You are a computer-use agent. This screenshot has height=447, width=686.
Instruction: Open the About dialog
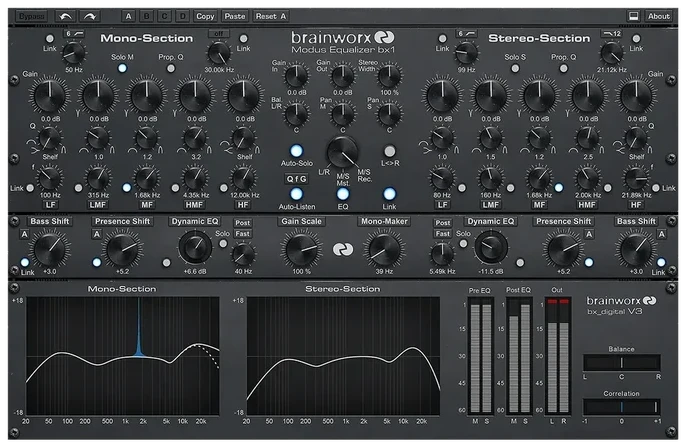[x=658, y=16]
